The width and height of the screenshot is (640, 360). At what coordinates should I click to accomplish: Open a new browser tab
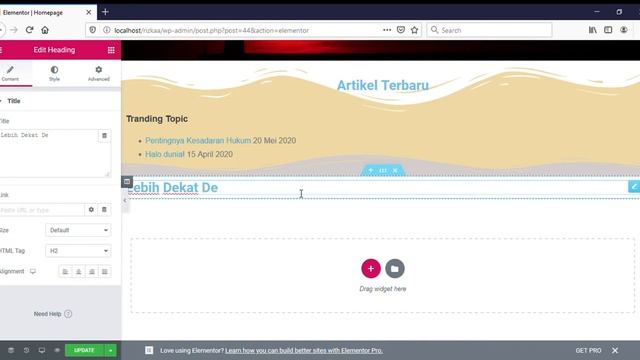[x=105, y=12]
